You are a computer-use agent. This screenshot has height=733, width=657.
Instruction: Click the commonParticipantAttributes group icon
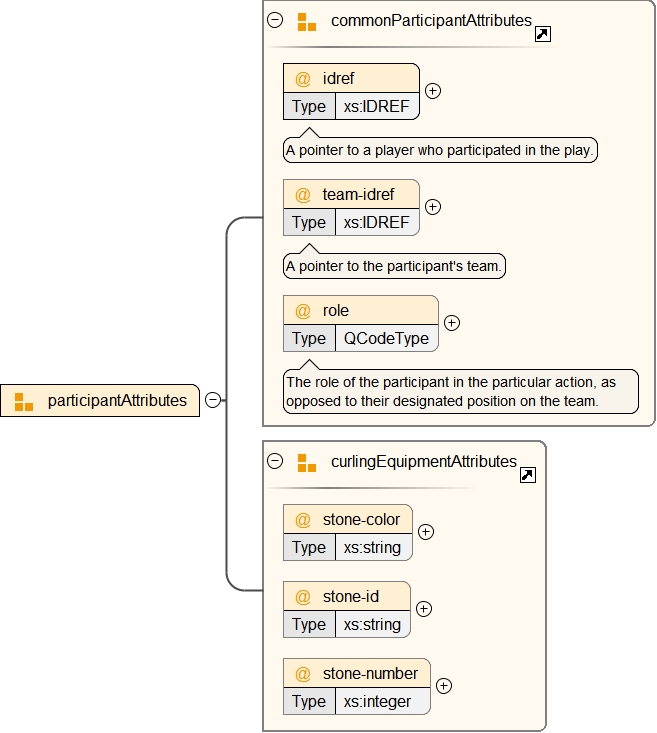pos(307,21)
